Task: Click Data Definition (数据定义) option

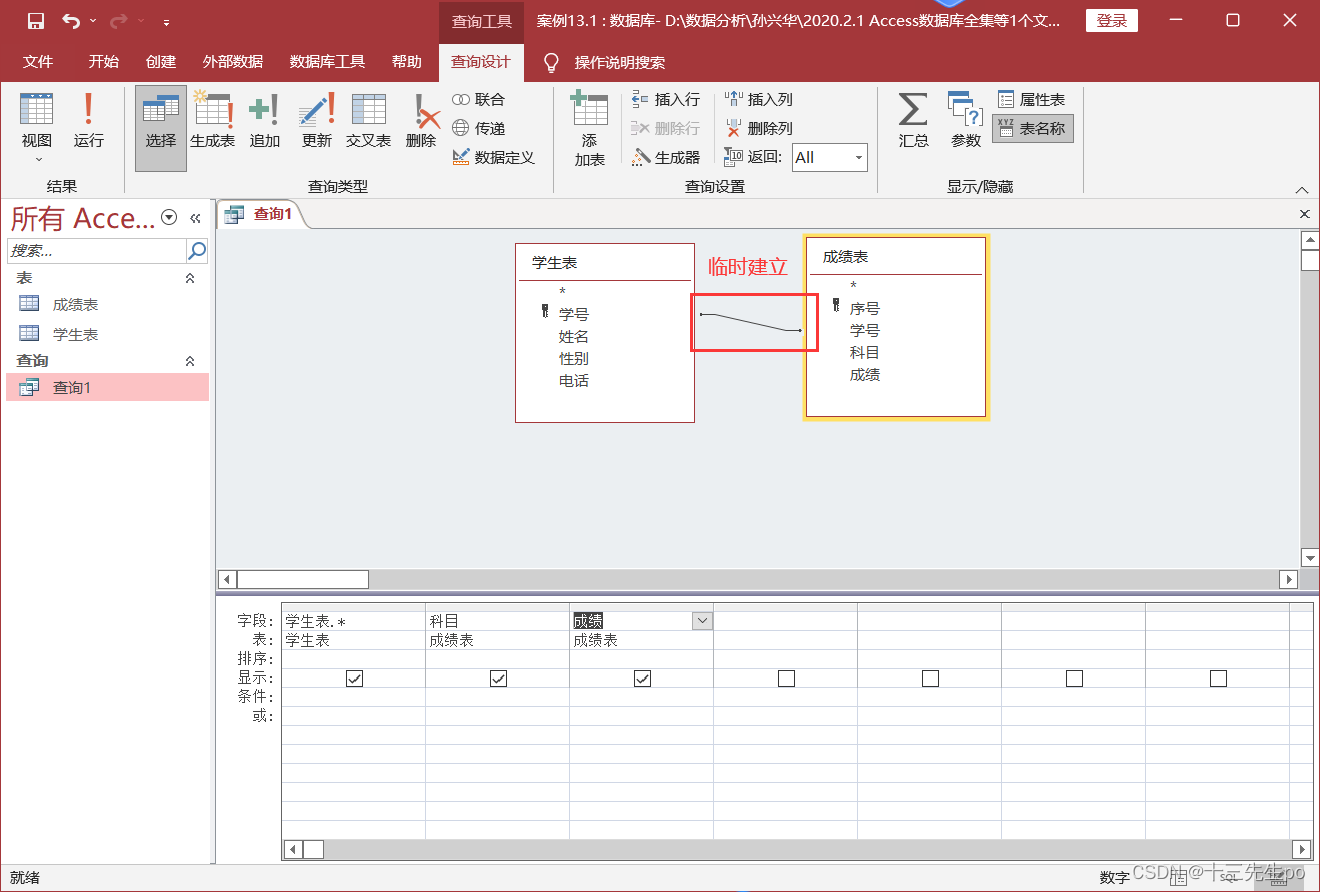Action: [494, 157]
